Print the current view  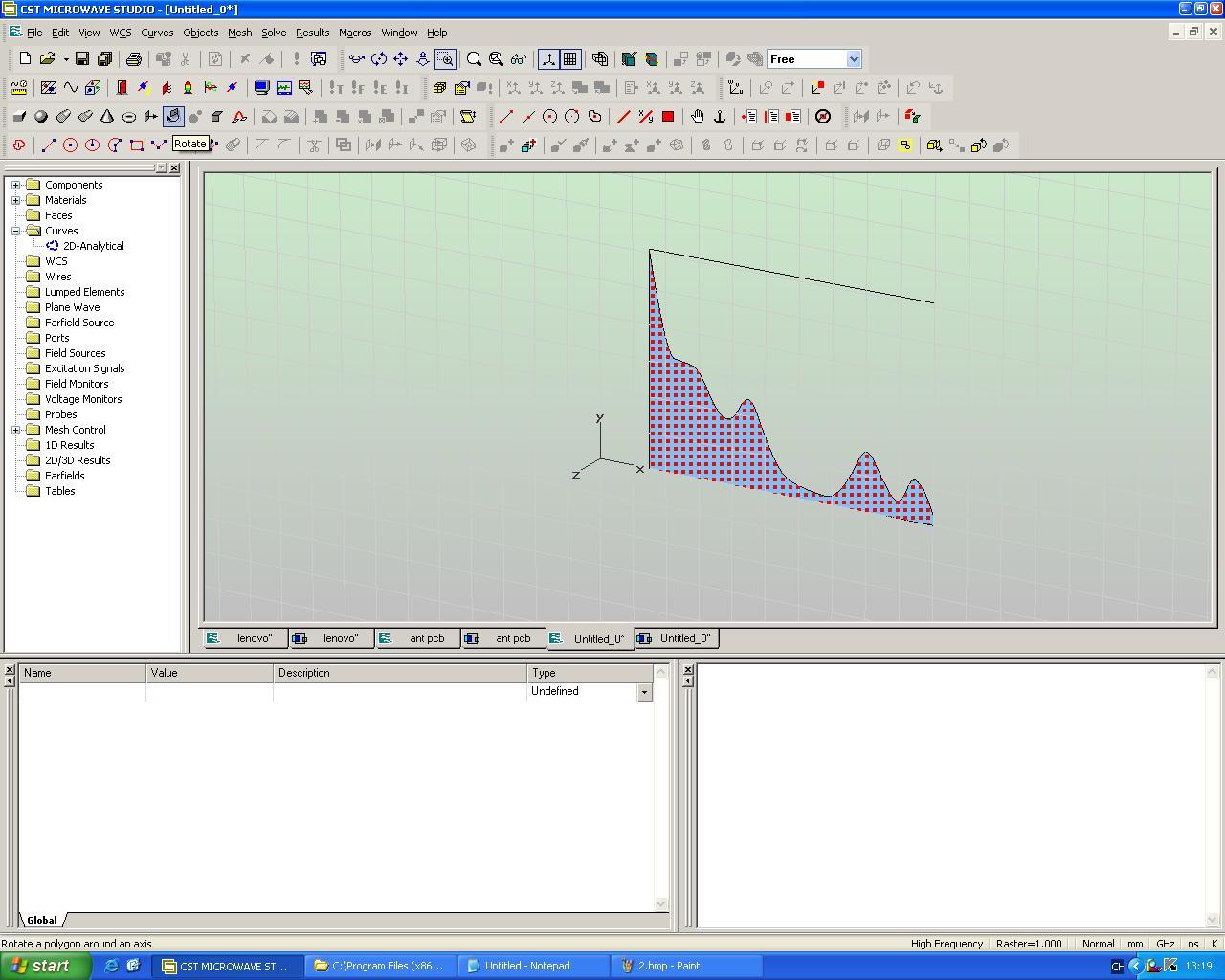[x=134, y=59]
